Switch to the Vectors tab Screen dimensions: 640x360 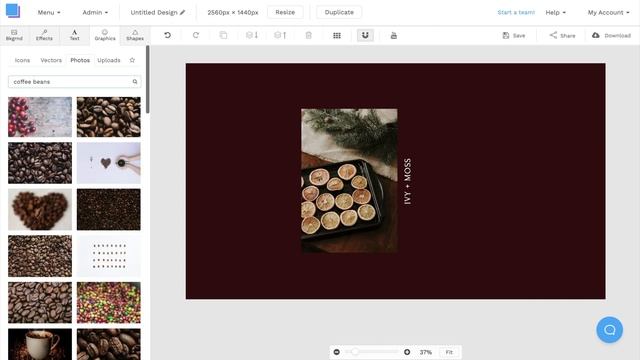[51, 60]
